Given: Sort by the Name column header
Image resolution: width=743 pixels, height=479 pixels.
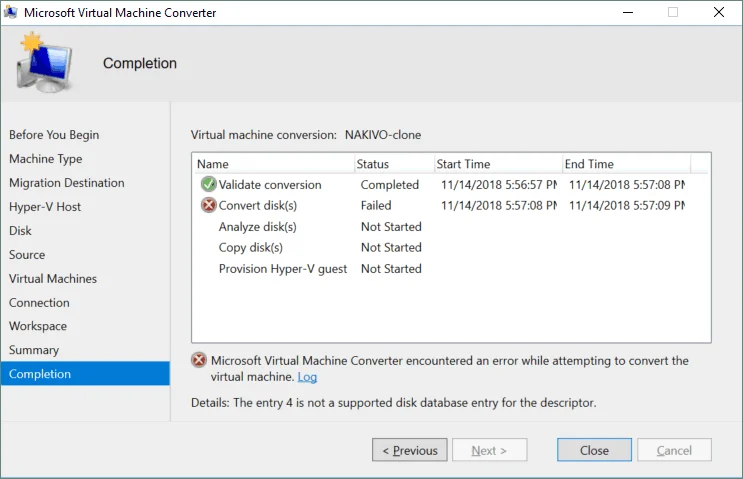Looking at the screenshot, I should coord(274,164).
